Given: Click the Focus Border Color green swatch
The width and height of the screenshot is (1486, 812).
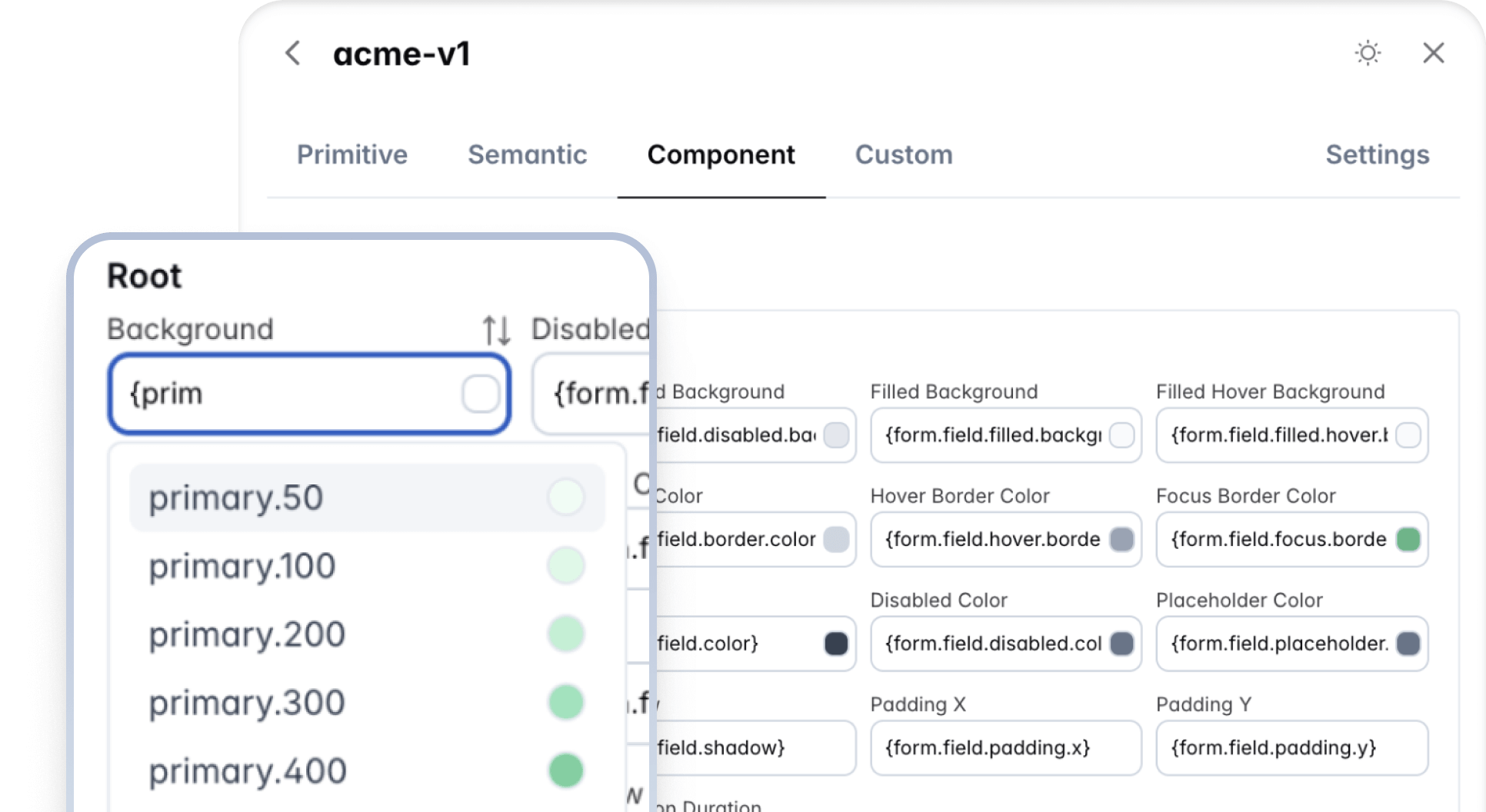Looking at the screenshot, I should (x=1408, y=539).
